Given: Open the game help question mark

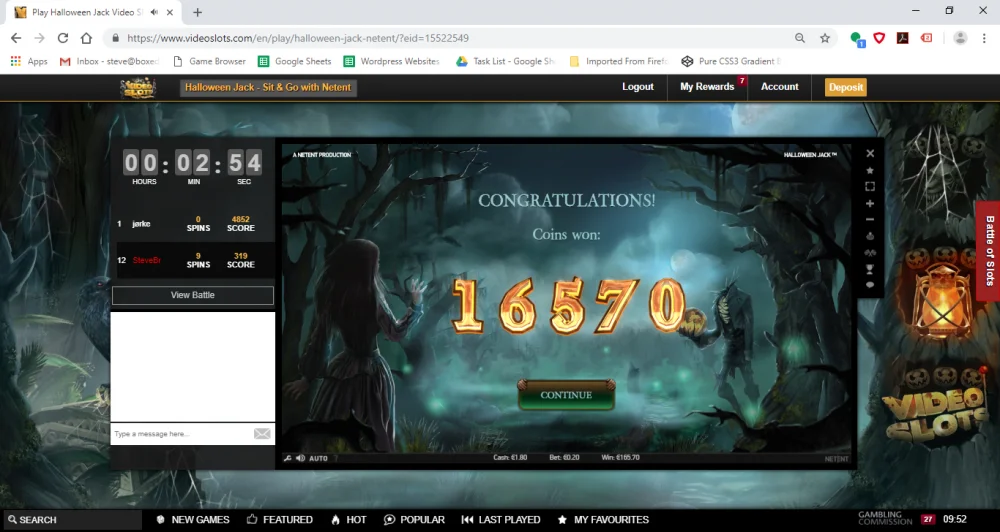Looking at the screenshot, I should point(336,458).
